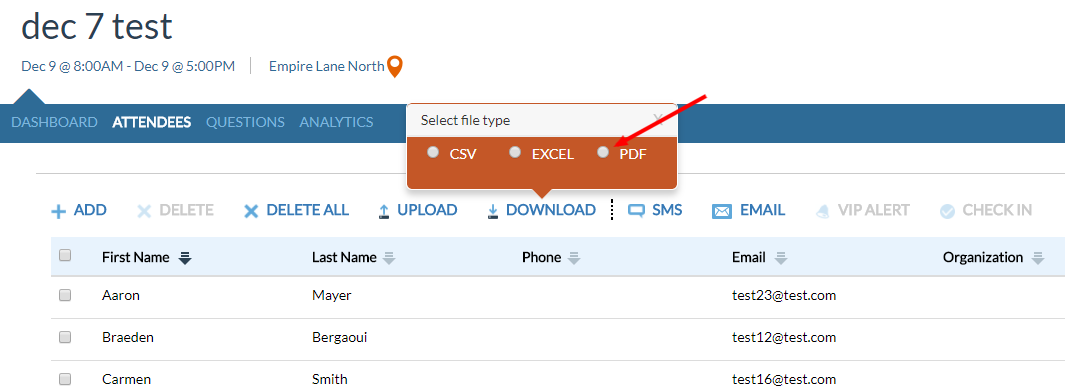Sort by First Name arrow

(185, 258)
